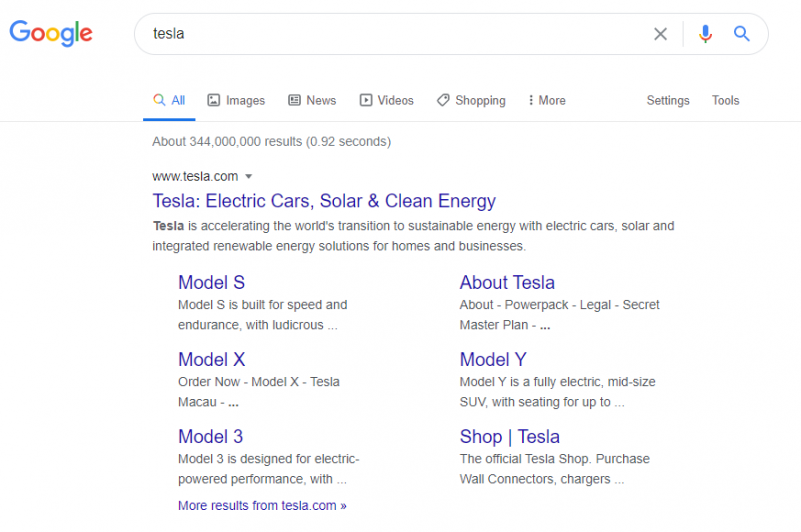
Task: Clear the search box with the X icon
Action: pyautogui.click(x=660, y=34)
